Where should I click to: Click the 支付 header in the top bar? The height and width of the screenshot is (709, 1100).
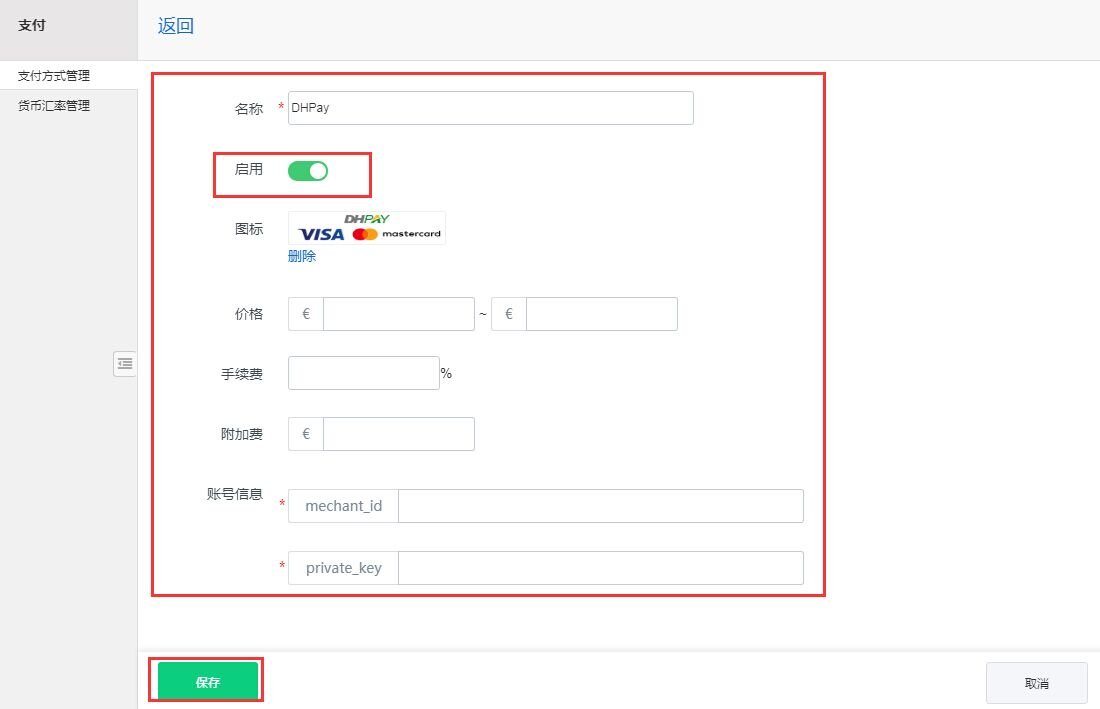pyautogui.click(x=31, y=24)
